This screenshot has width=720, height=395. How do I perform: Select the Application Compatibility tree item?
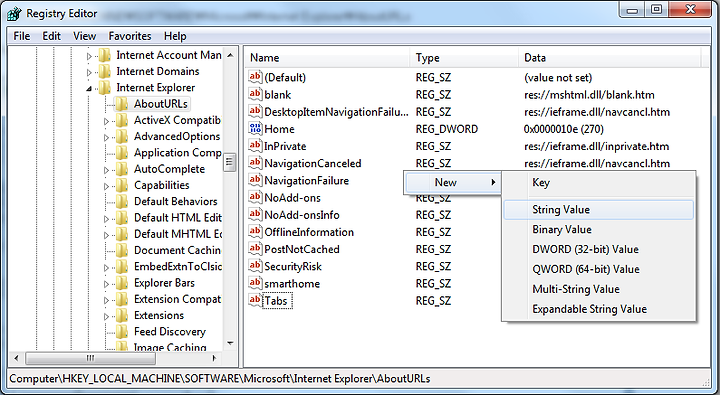(178, 152)
